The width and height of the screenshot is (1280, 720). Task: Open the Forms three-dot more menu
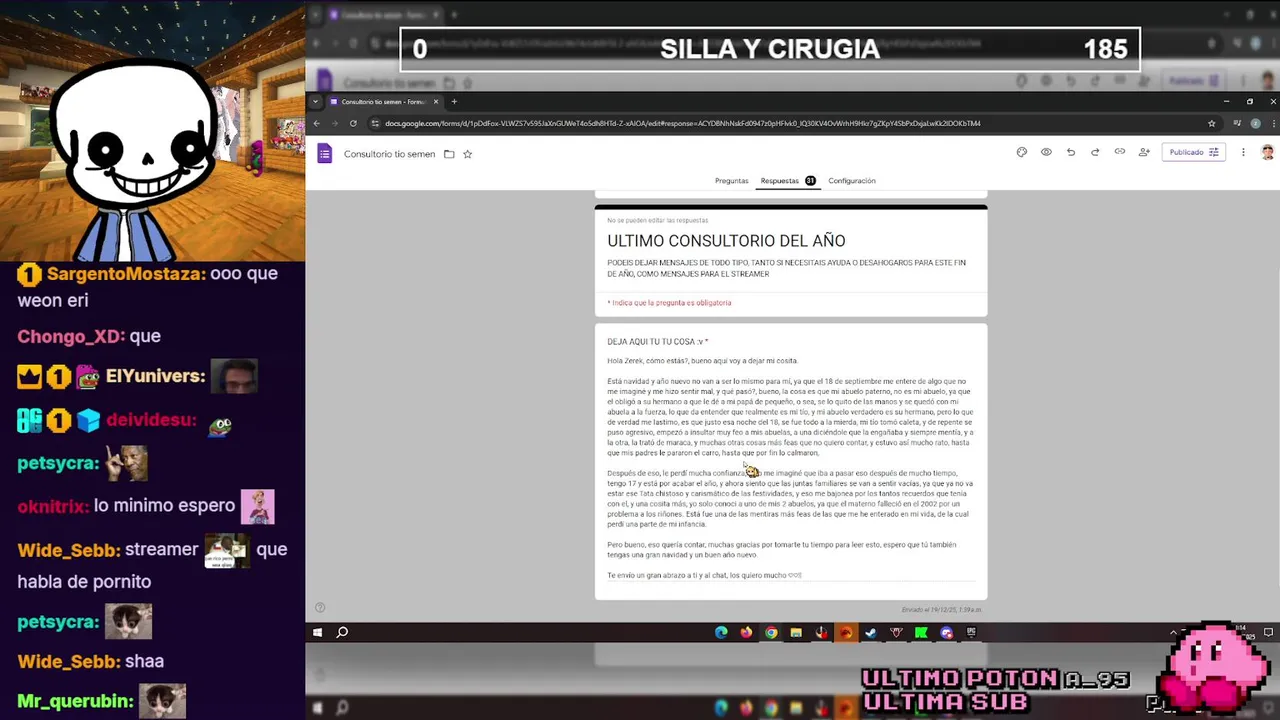[1243, 152]
